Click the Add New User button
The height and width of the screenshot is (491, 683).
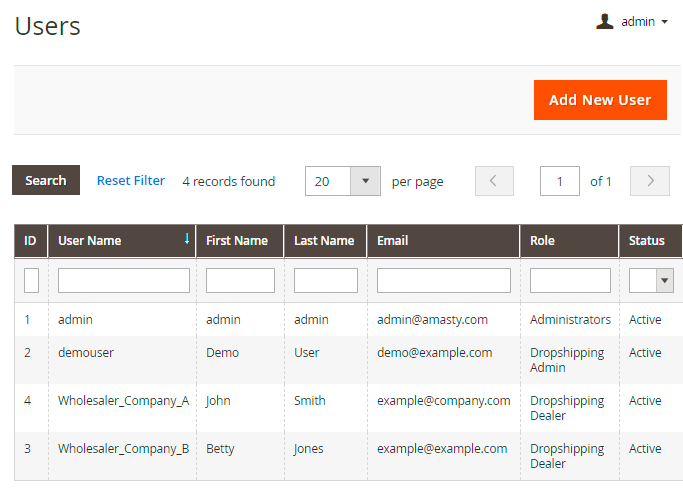(600, 100)
